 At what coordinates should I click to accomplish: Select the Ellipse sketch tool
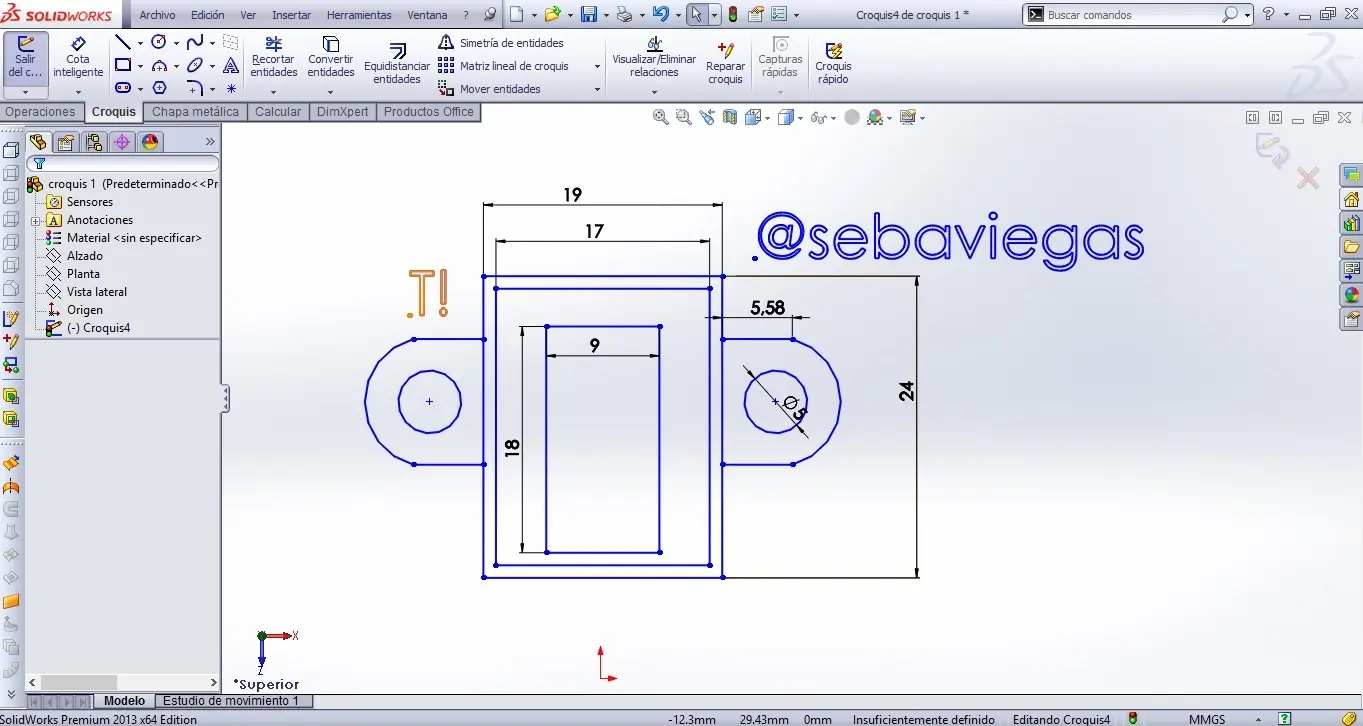click(x=195, y=65)
